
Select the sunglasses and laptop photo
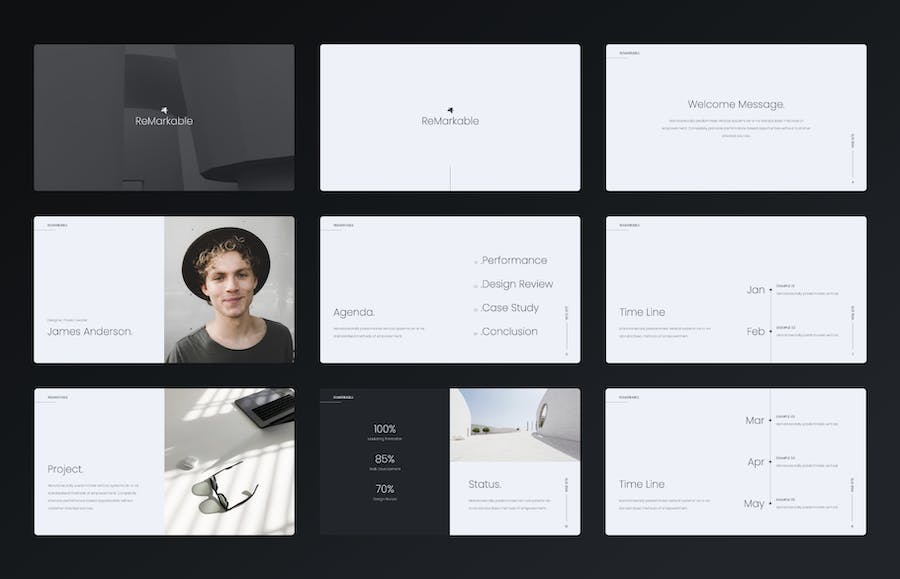(229, 462)
